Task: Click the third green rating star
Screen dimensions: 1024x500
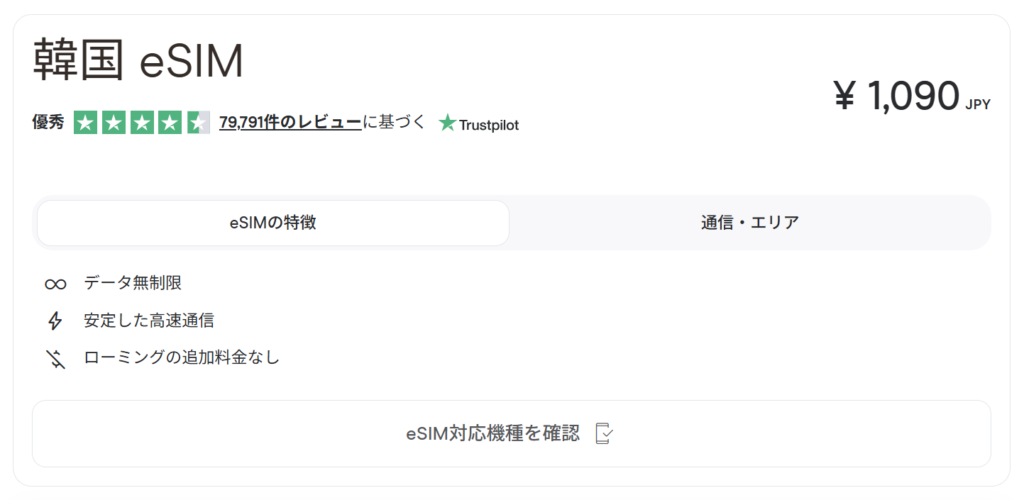Action: point(142,123)
